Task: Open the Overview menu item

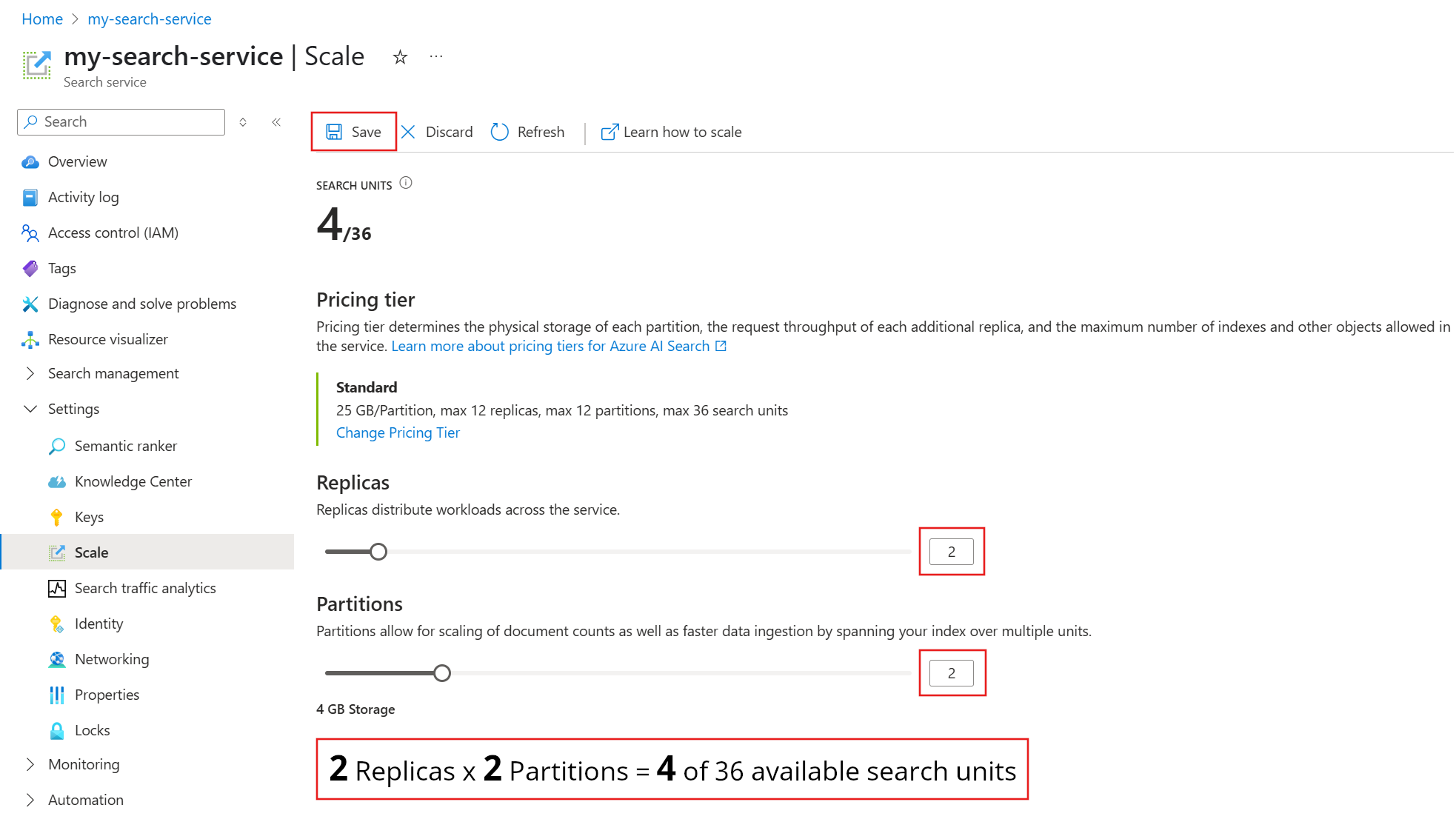Action: (77, 161)
